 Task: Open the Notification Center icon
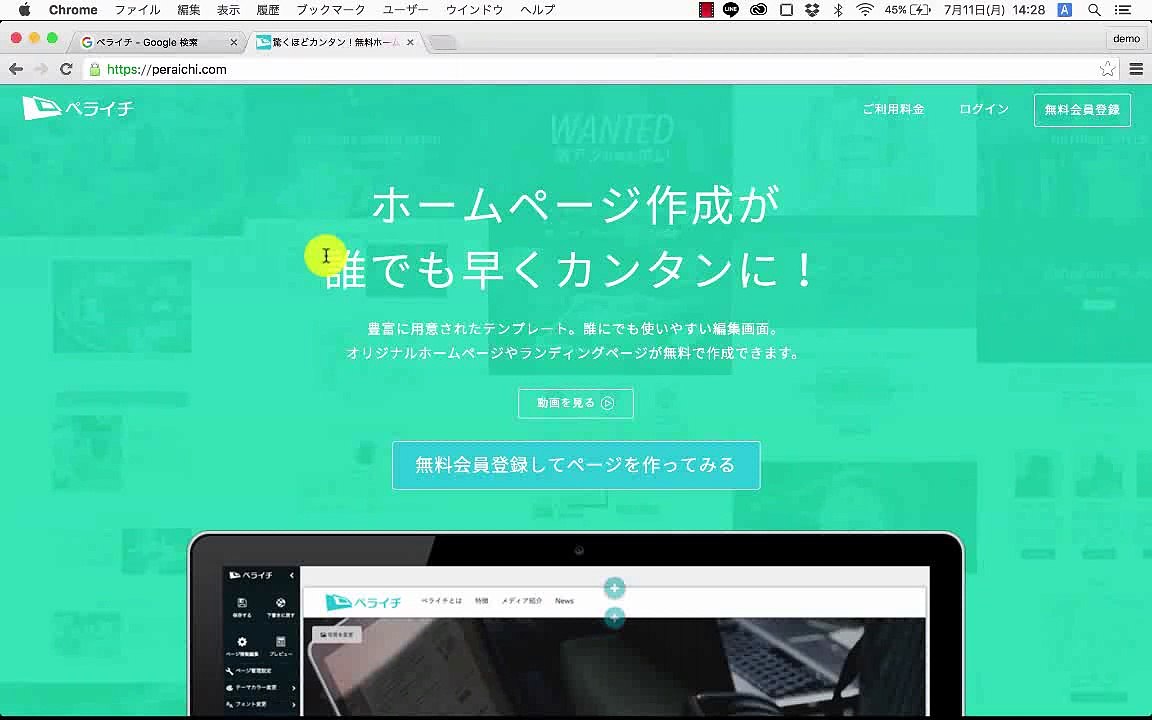1123,10
